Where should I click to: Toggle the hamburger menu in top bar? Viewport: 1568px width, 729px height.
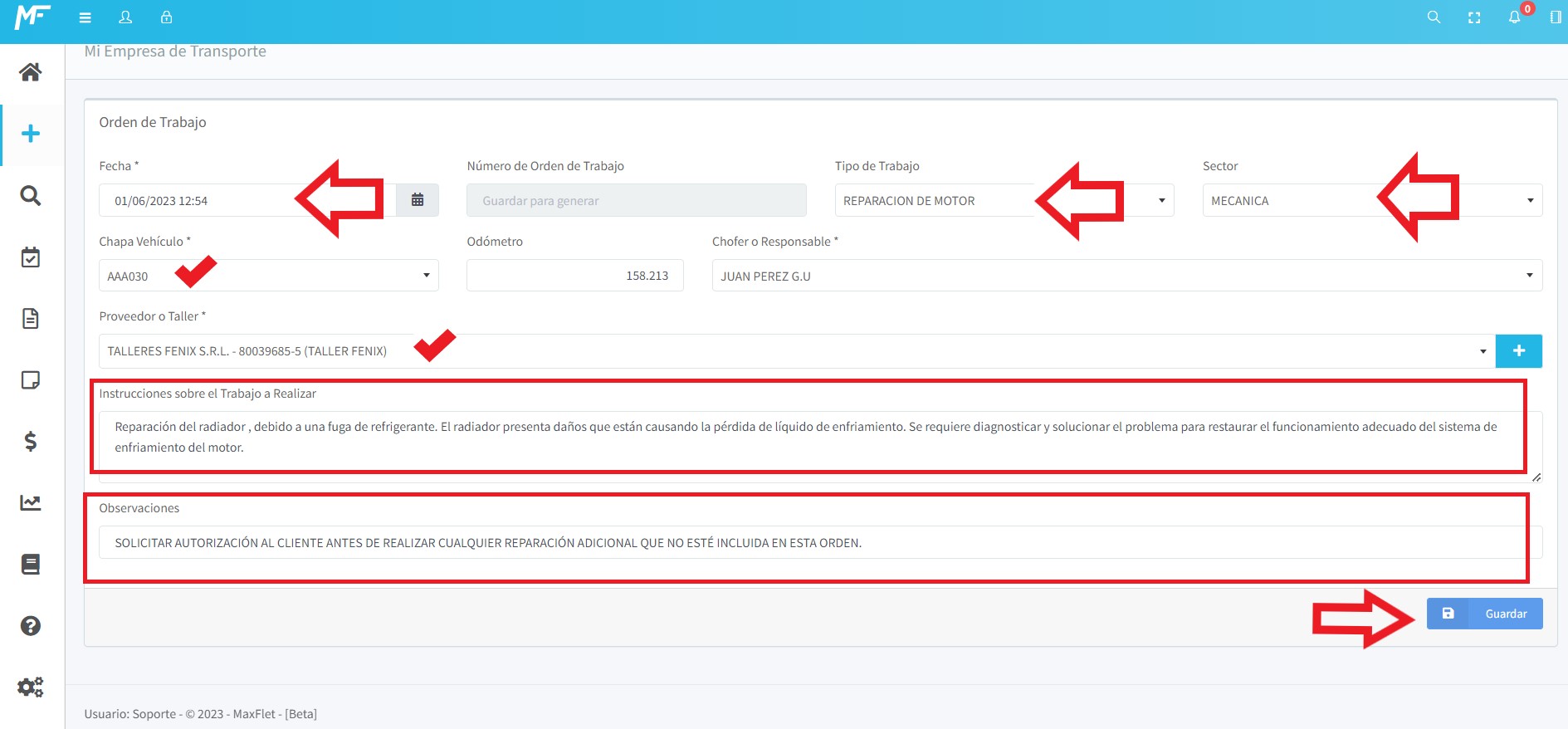[85, 17]
